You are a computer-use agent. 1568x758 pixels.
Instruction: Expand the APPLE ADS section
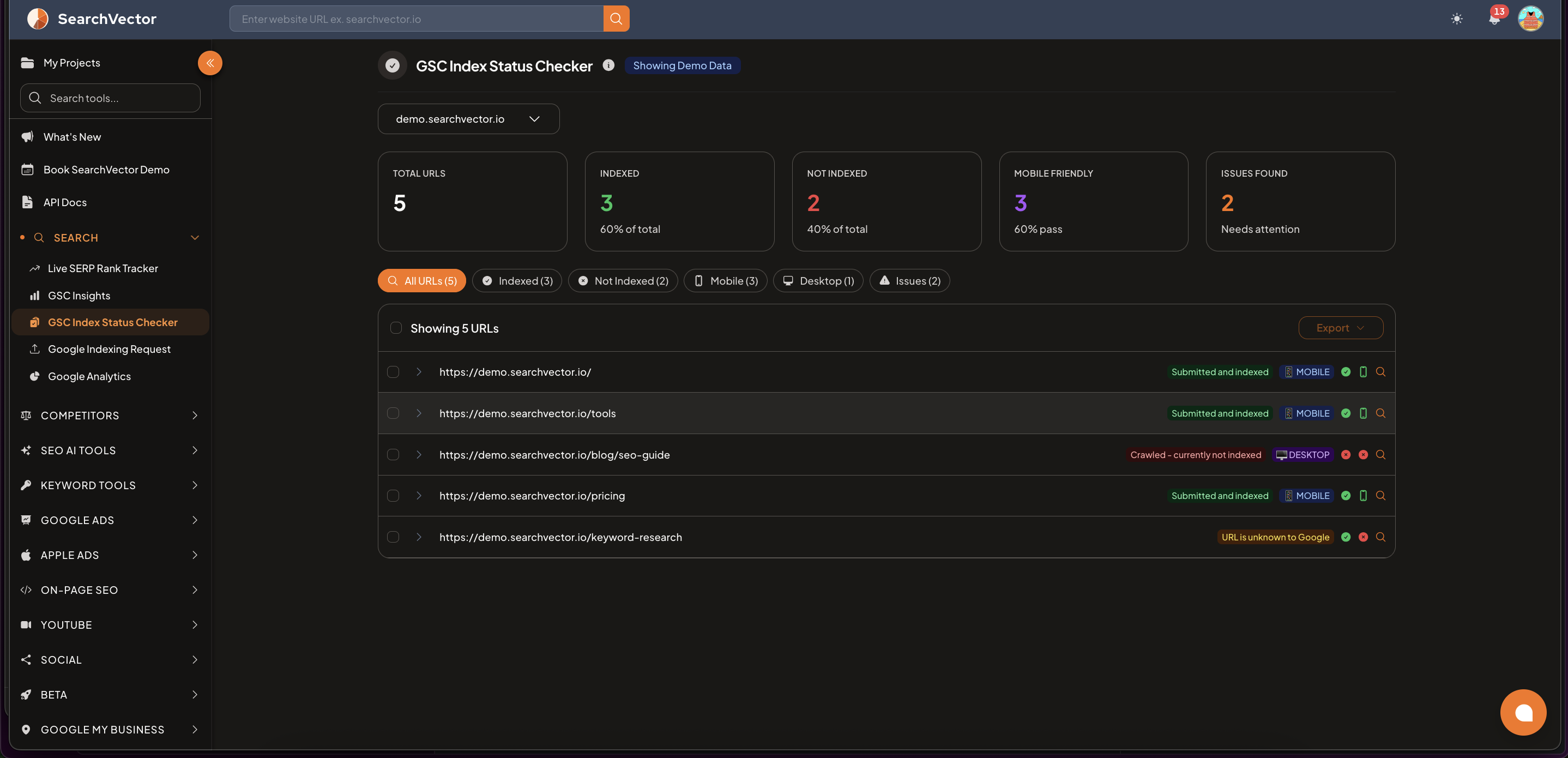111,555
